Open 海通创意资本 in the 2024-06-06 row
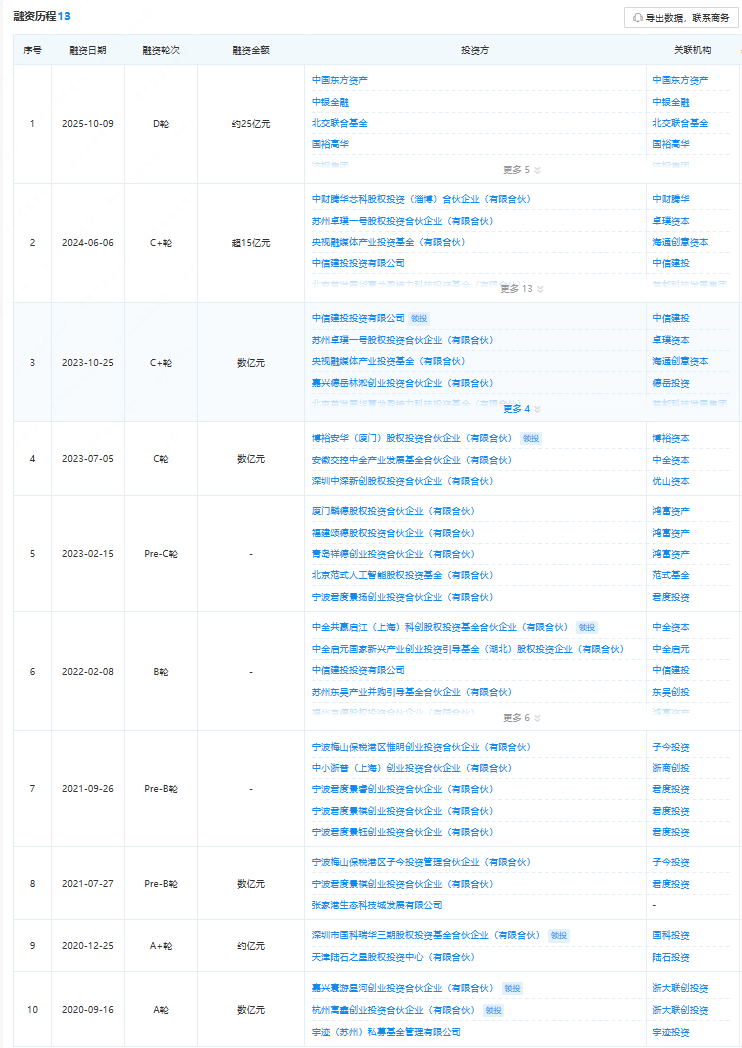Image resolution: width=742 pixels, height=1048 pixels. [x=681, y=242]
